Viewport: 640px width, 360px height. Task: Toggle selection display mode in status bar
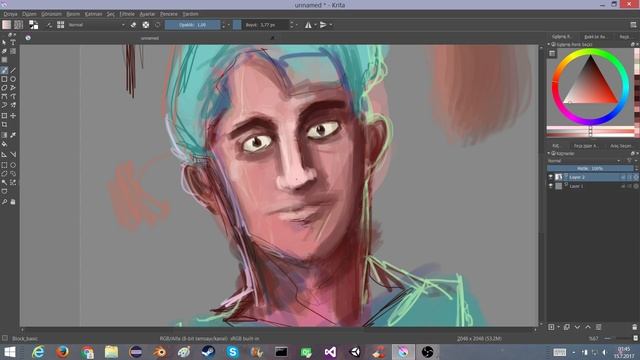tap(5, 338)
